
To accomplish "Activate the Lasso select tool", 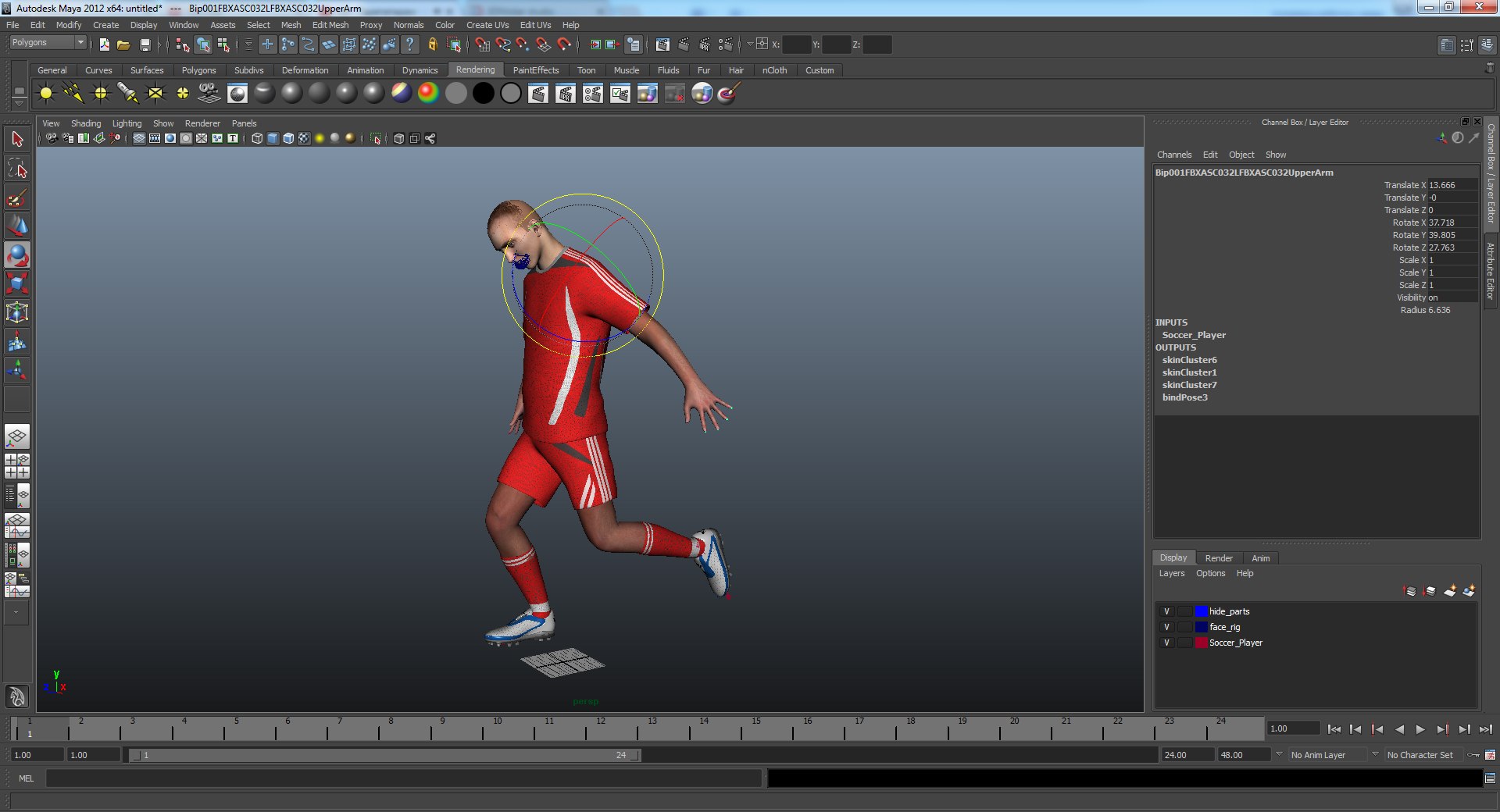I will (x=17, y=169).
